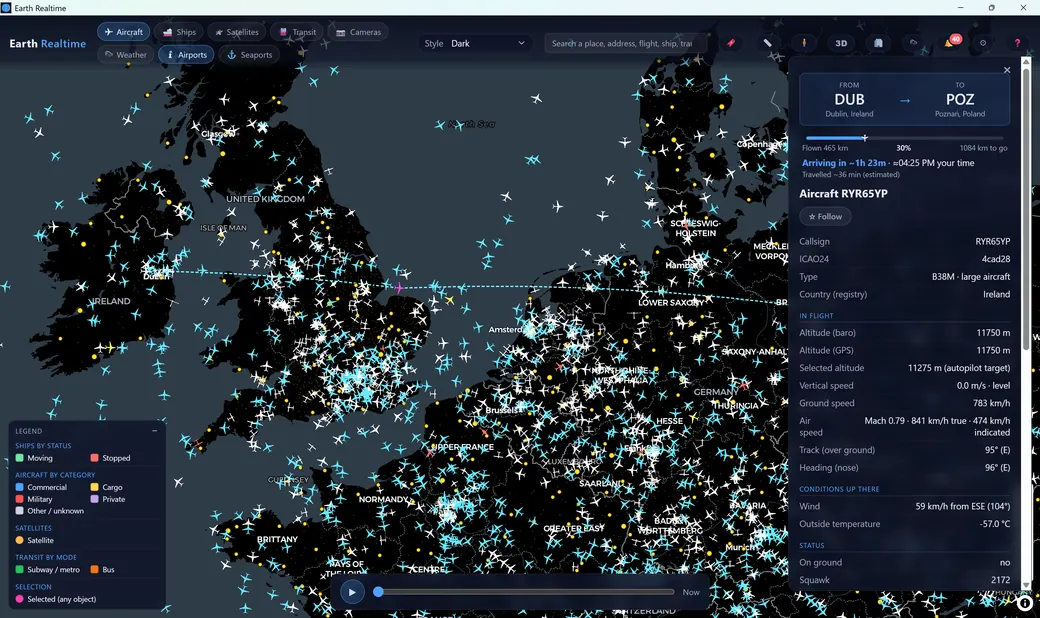Screen dimensions: 1040x618
Task: Switch to 3D view
Action: (841, 43)
